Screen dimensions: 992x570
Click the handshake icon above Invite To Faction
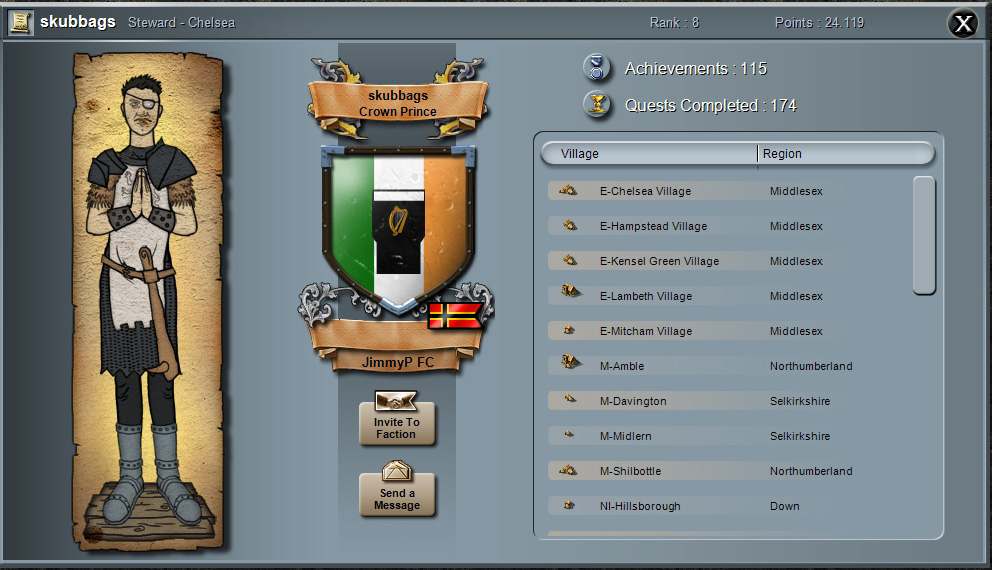[x=396, y=400]
